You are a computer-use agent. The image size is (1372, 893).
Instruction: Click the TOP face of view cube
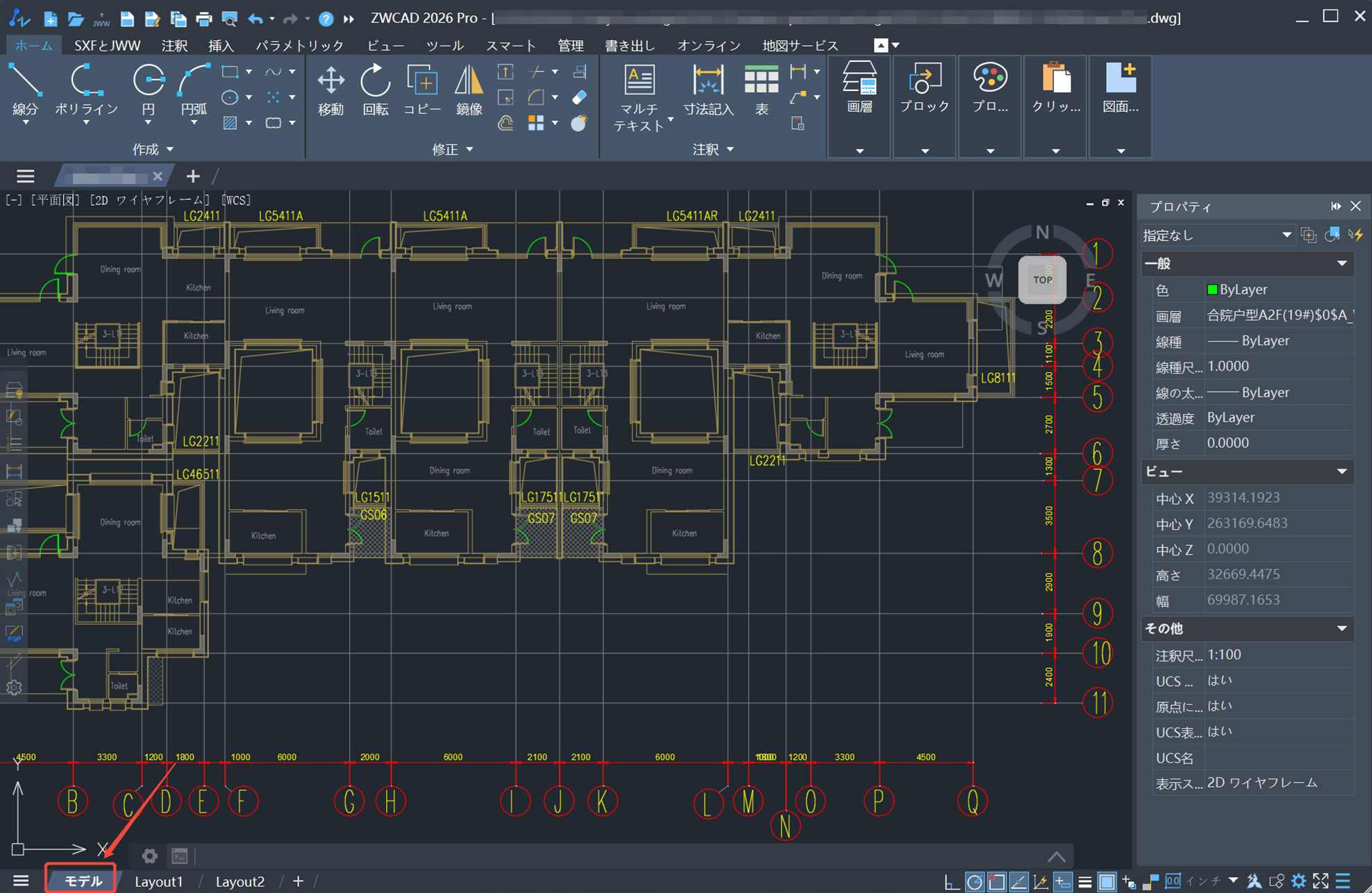pos(1041,280)
